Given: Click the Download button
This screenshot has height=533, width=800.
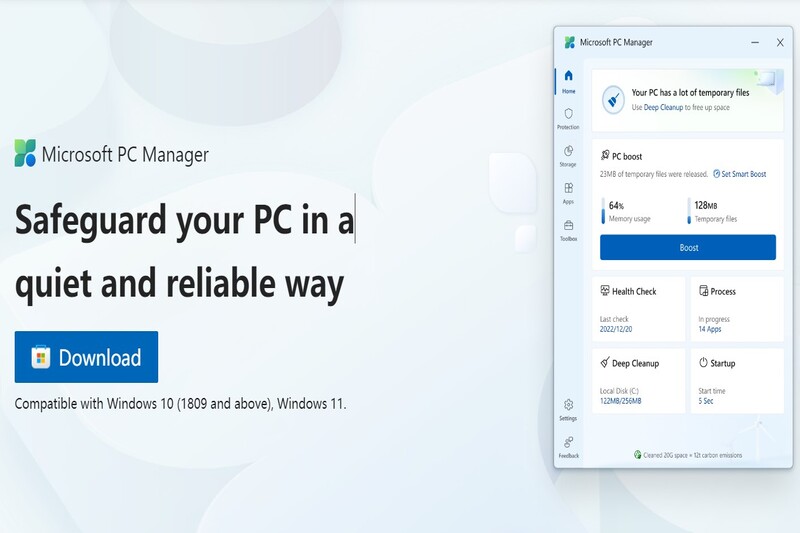Looking at the screenshot, I should [x=86, y=357].
